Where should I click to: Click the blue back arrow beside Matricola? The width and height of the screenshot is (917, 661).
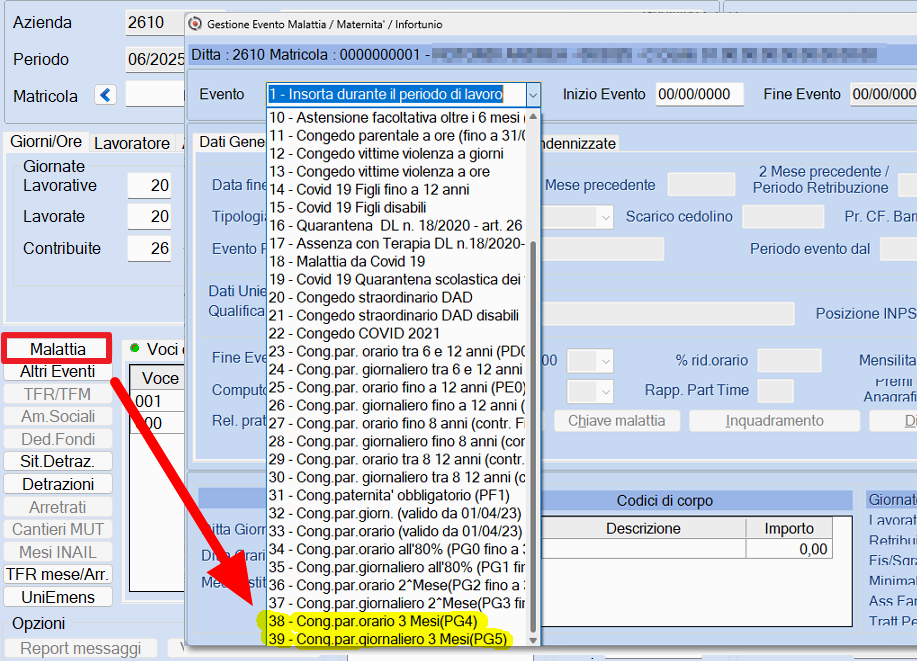[x=105, y=95]
